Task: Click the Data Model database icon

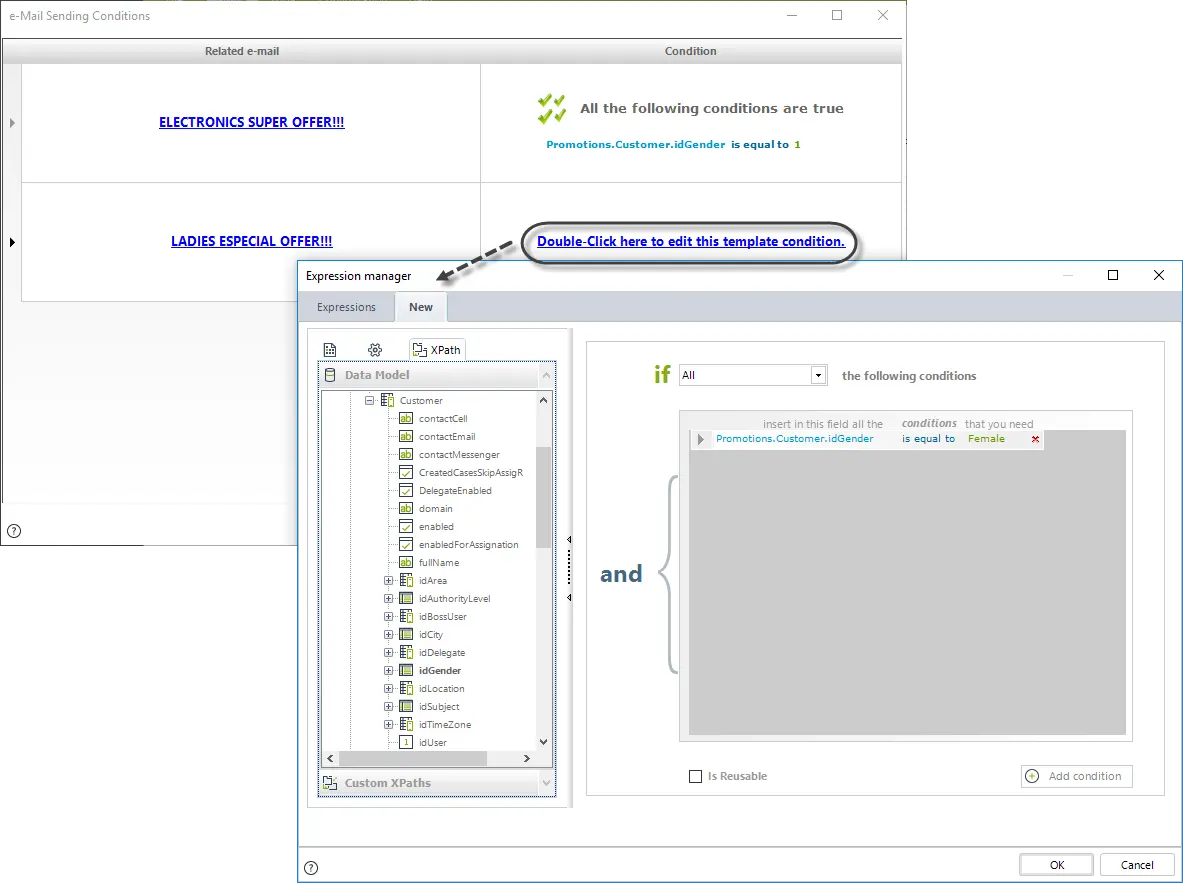Action: pos(330,375)
